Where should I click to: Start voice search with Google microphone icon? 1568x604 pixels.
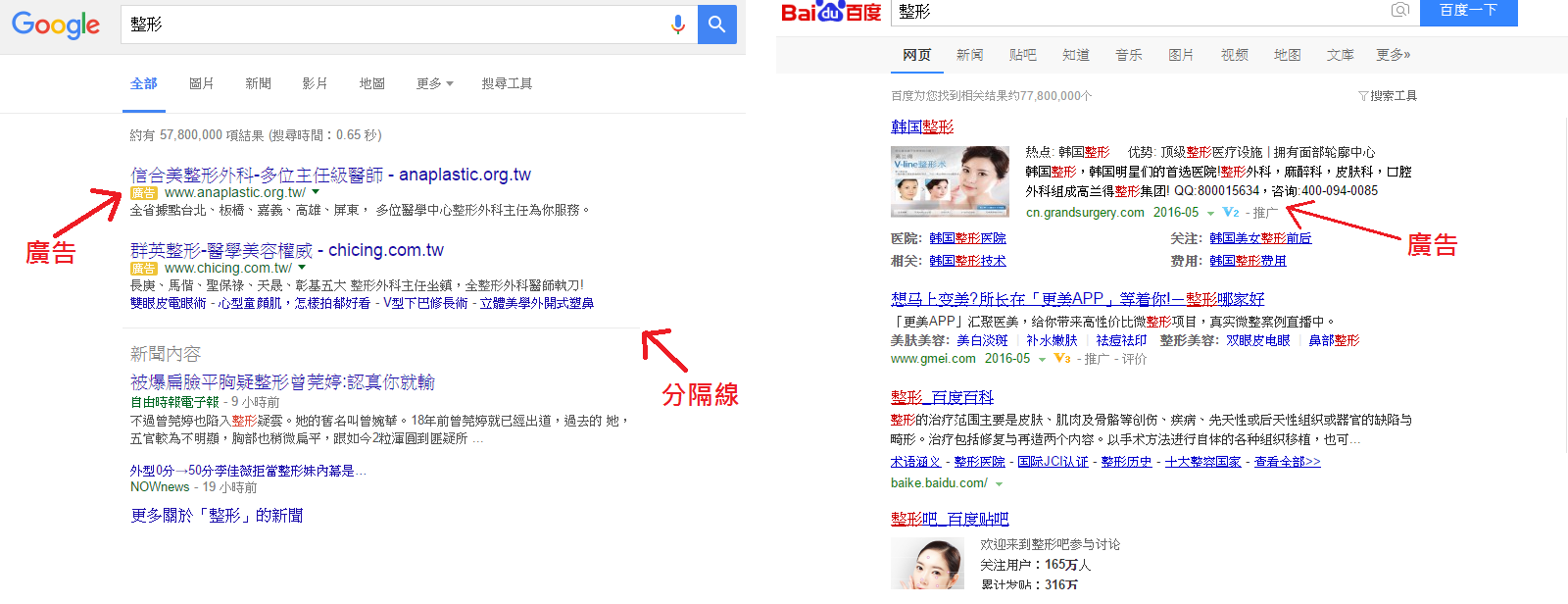[x=677, y=25]
